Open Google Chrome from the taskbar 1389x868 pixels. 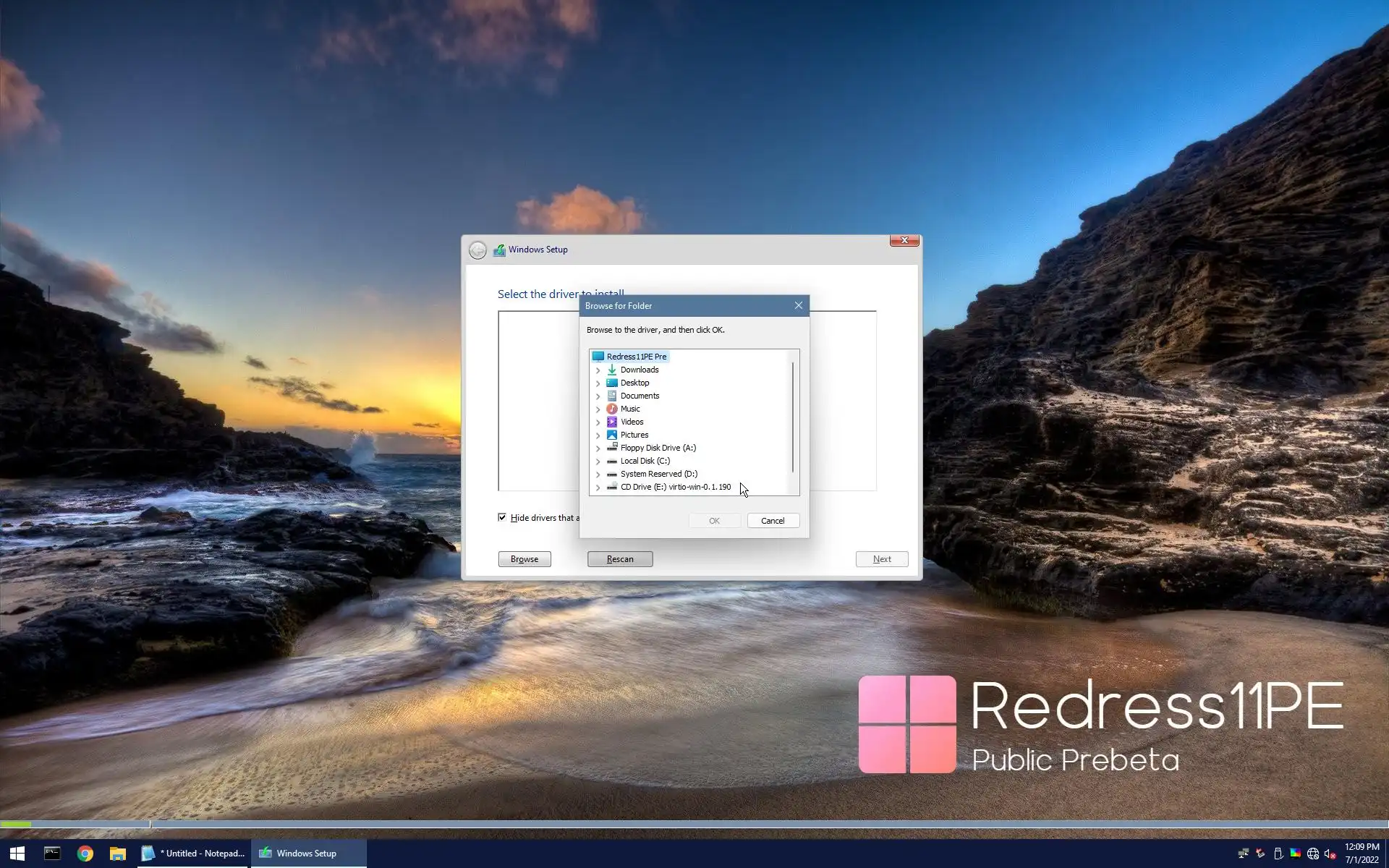[85, 854]
